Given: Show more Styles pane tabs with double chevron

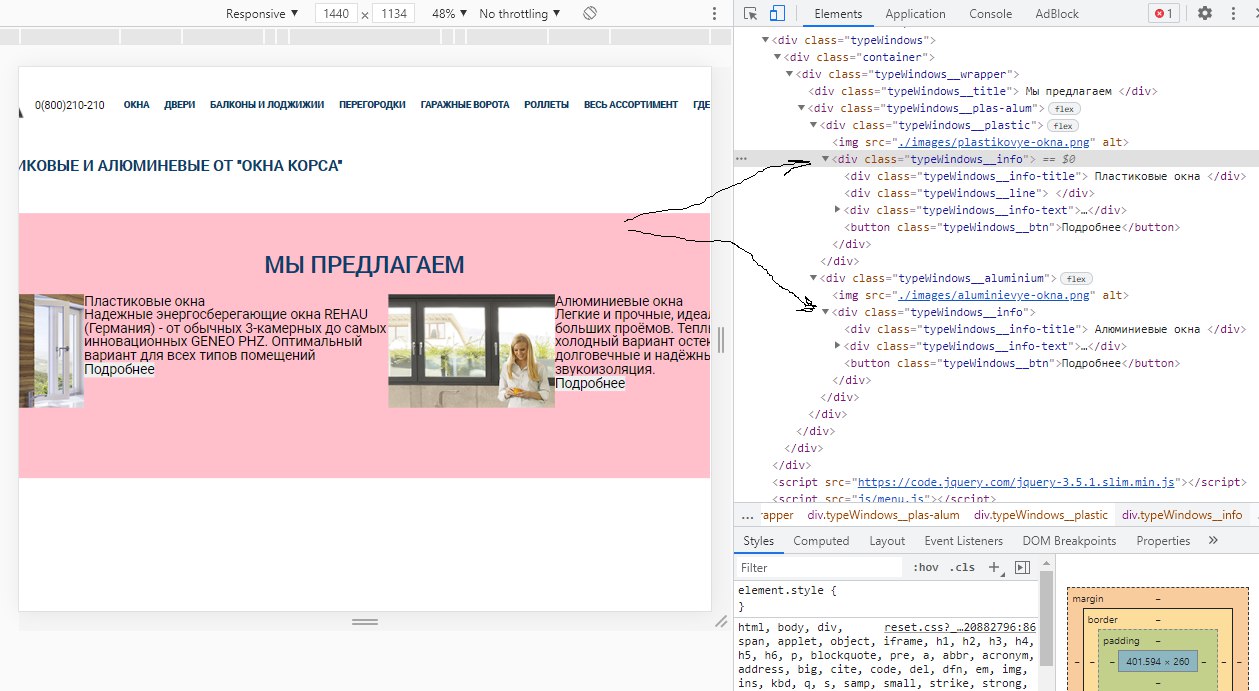Looking at the screenshot, I should coord(1213,540).
